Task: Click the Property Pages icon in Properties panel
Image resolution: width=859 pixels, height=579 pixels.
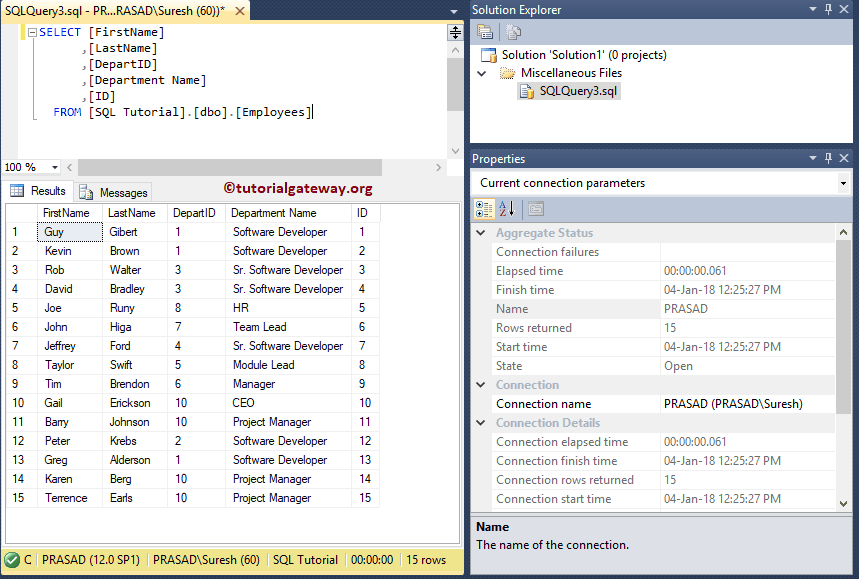Action: point(535,208)
